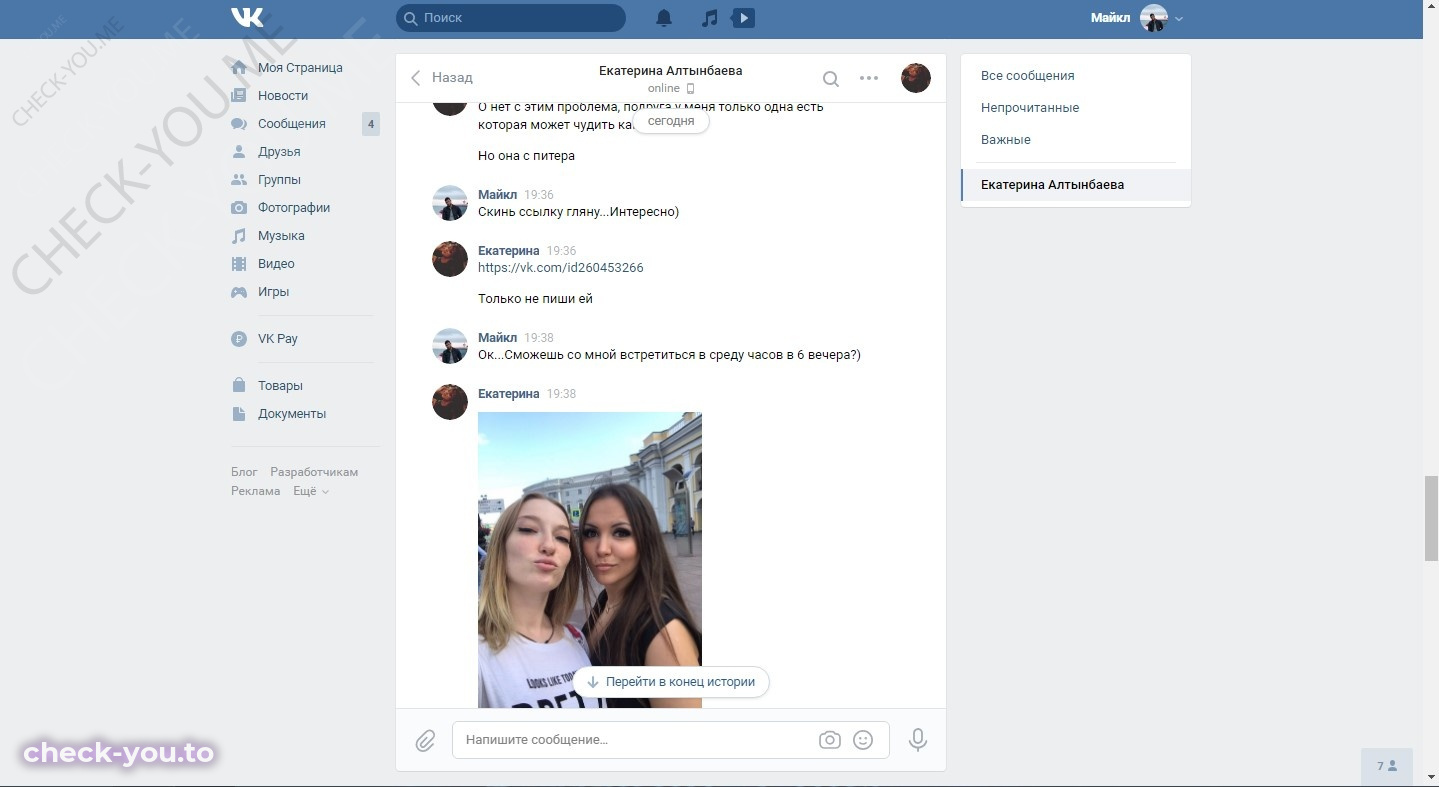Click the Документы file icon
This screenshot has height=787, width=1439.
pos(239,414)
